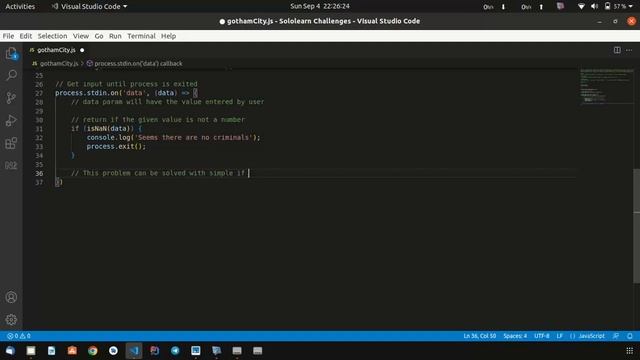Change end of line via LF indicator
The width and height of the screenshot is (640, 360).
coord(560,336)
